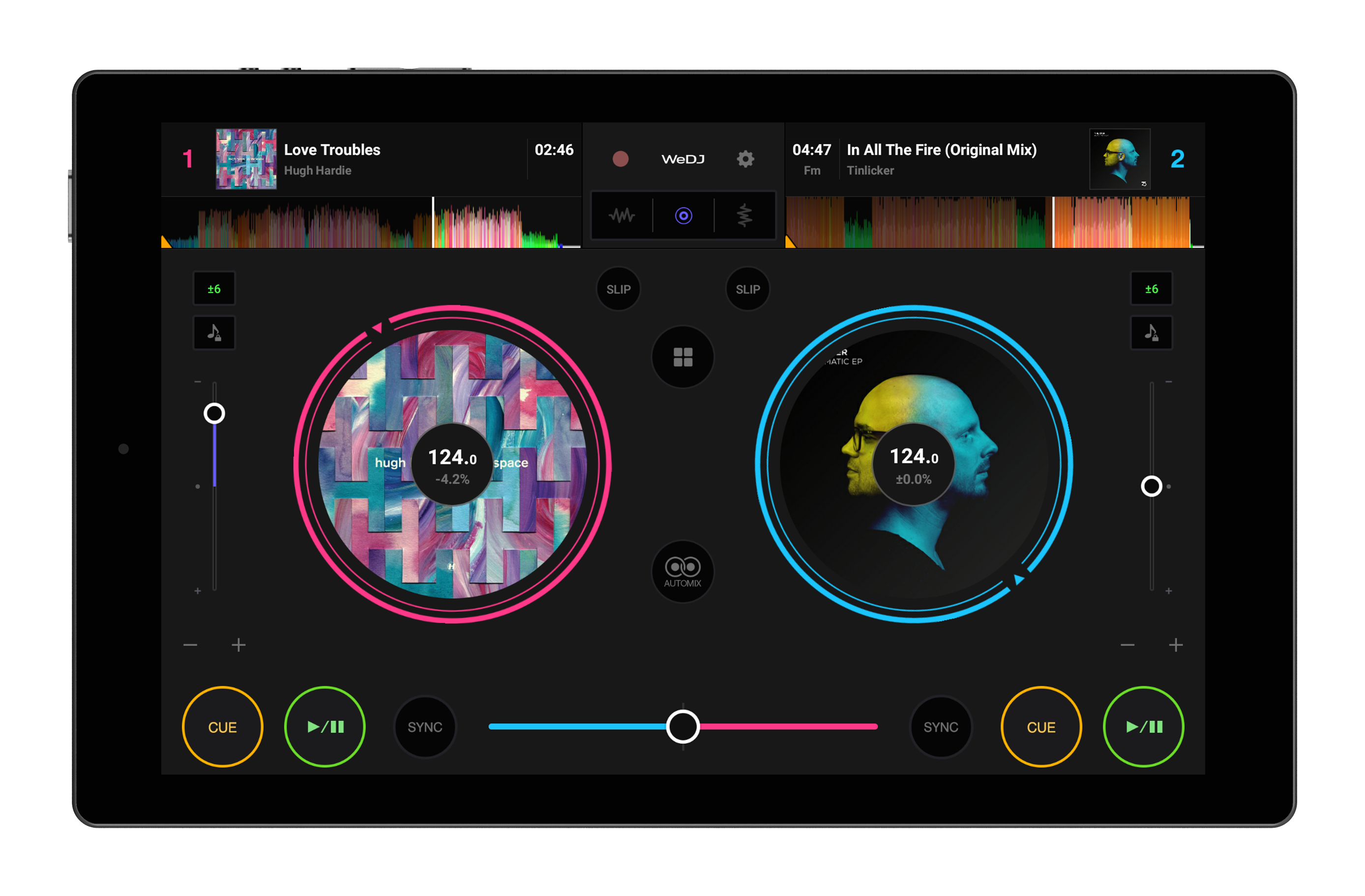Toggle SLIP mode for deck 2

pos(747,289)
